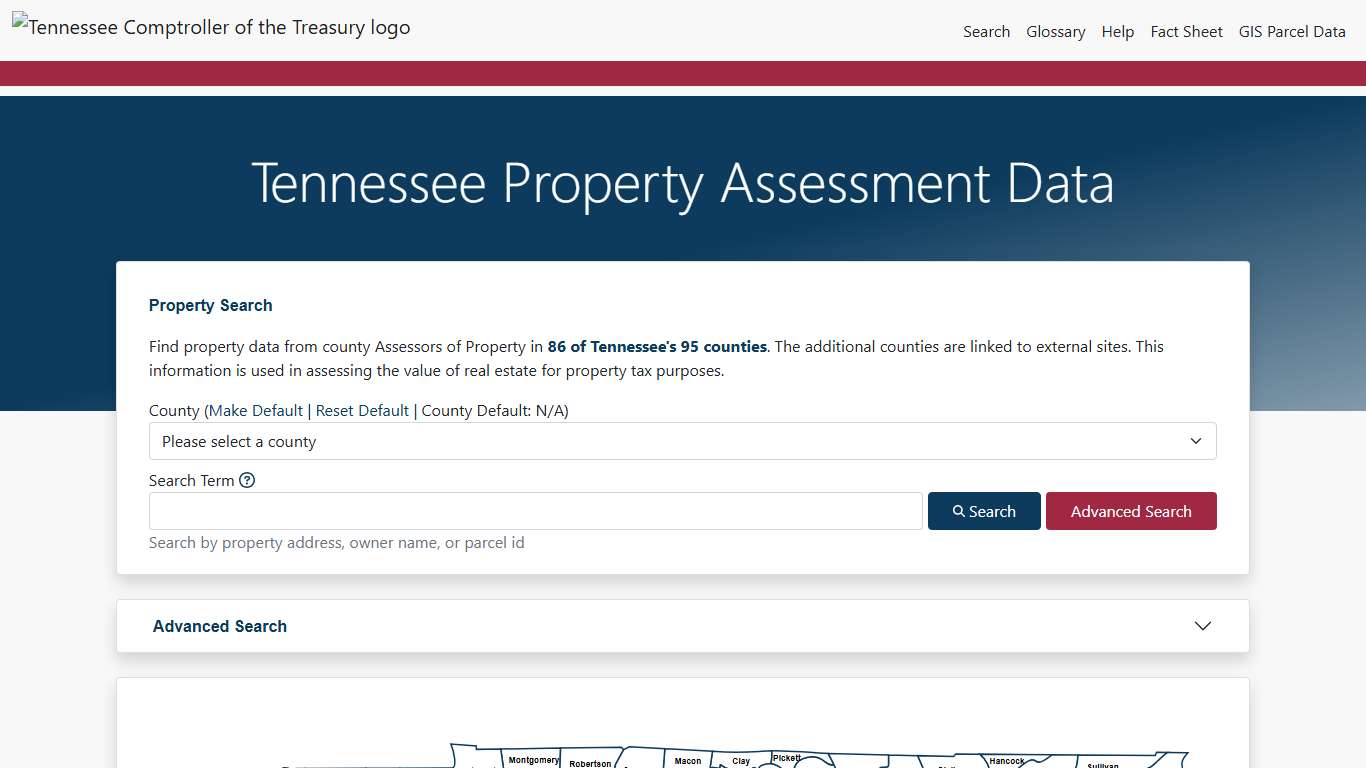Click inside the Search Term input field

(535, 510)
